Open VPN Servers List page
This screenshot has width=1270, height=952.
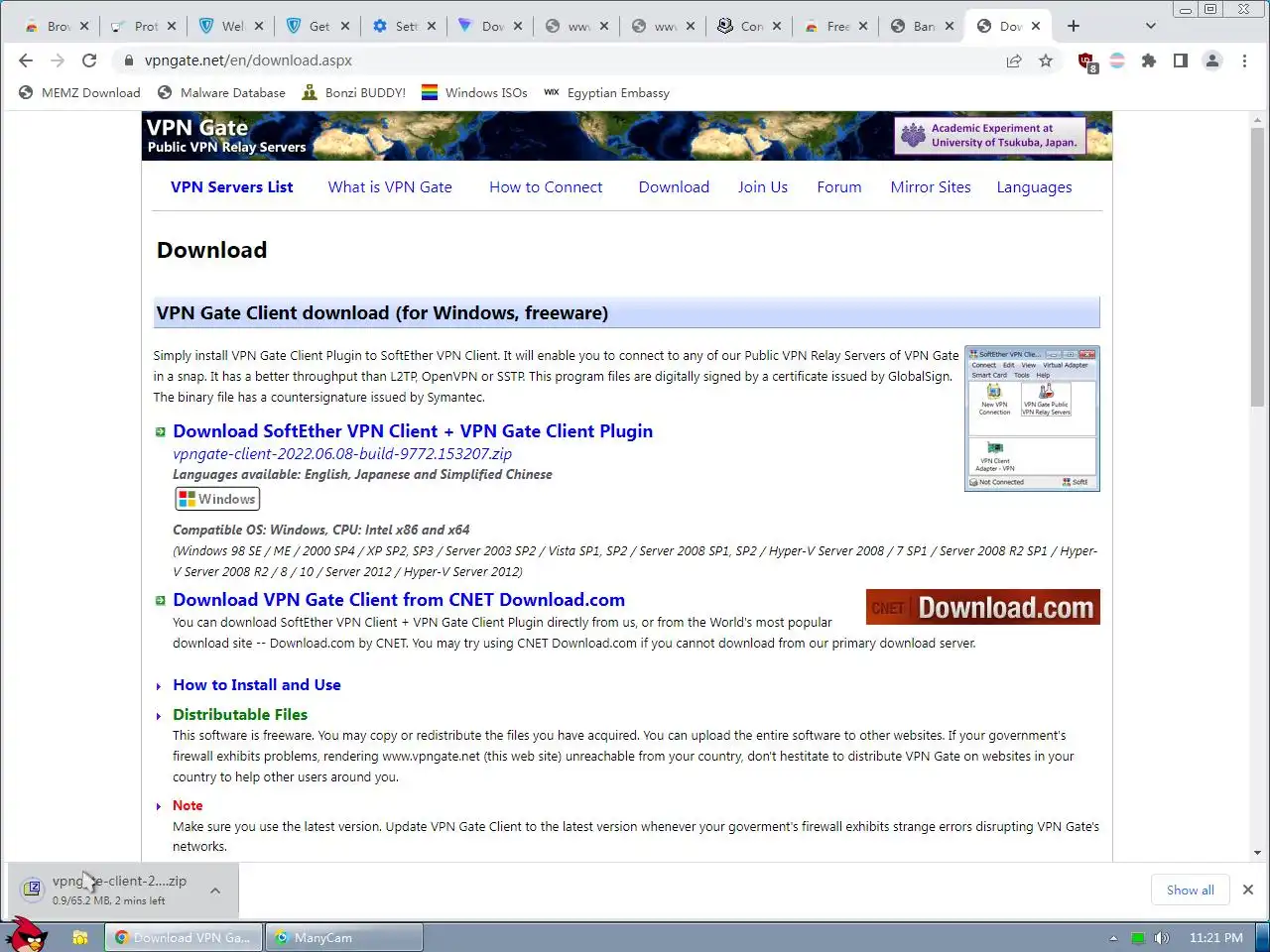(231, 187)
